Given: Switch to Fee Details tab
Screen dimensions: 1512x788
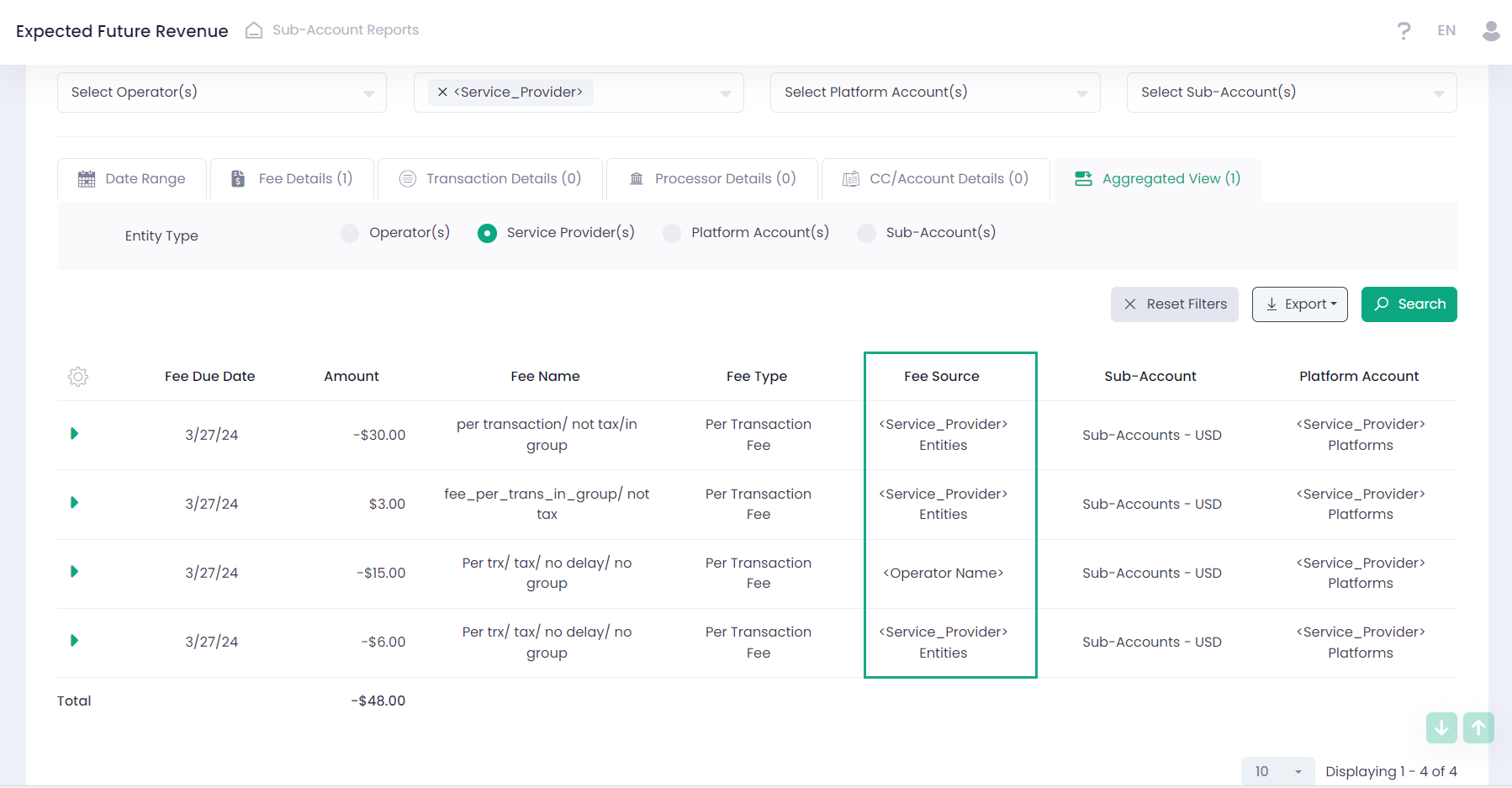Looking at the screenshot, I should pyautogui.click(x=292, y=179).
